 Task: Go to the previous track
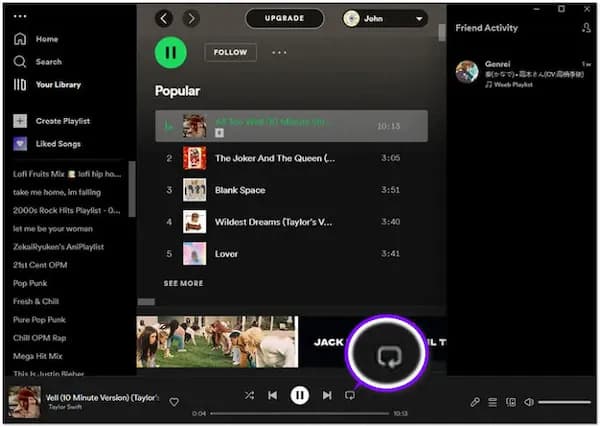[x=272, y=396]
